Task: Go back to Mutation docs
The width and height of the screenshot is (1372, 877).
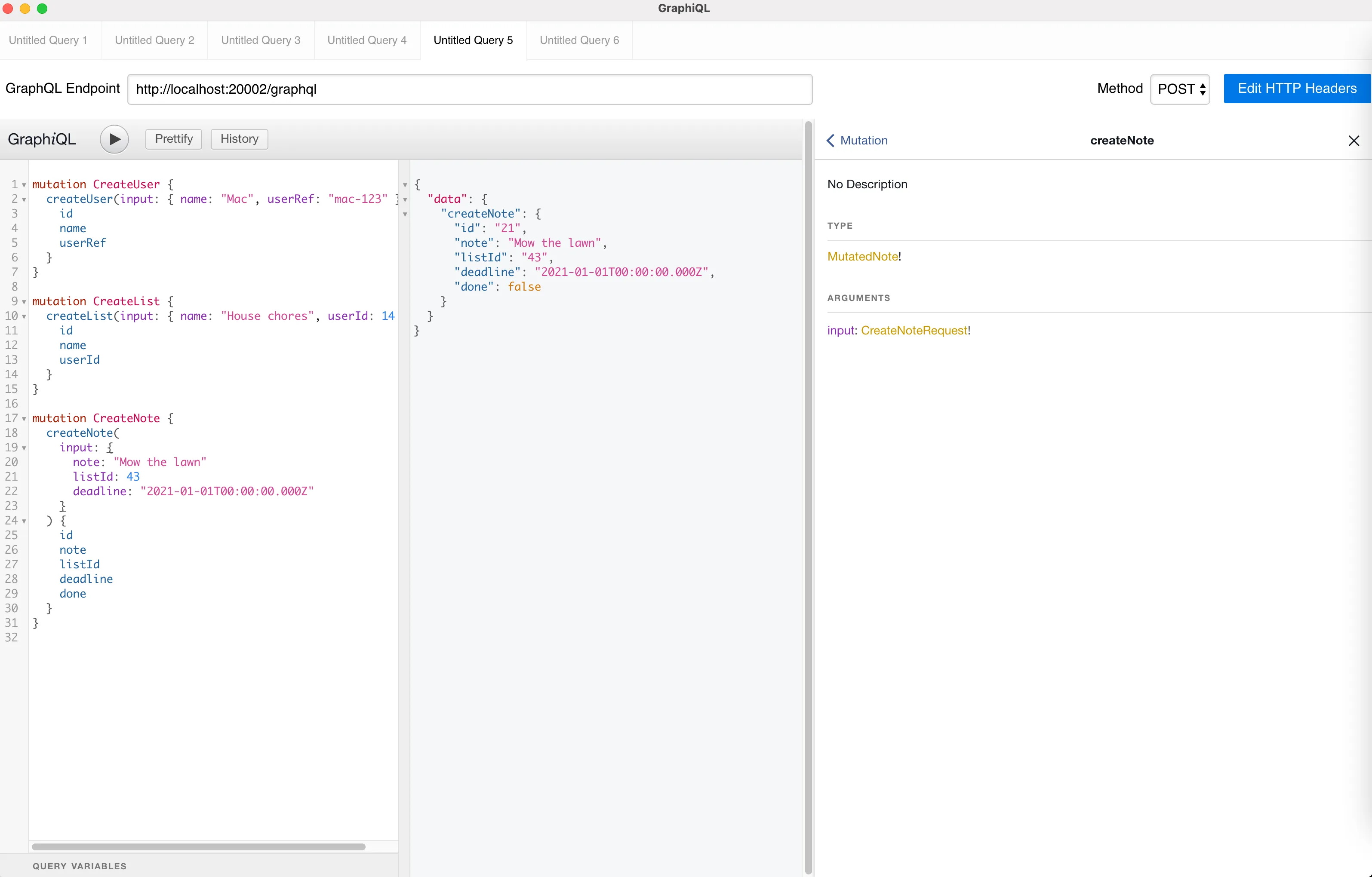Action: point(858,141)
